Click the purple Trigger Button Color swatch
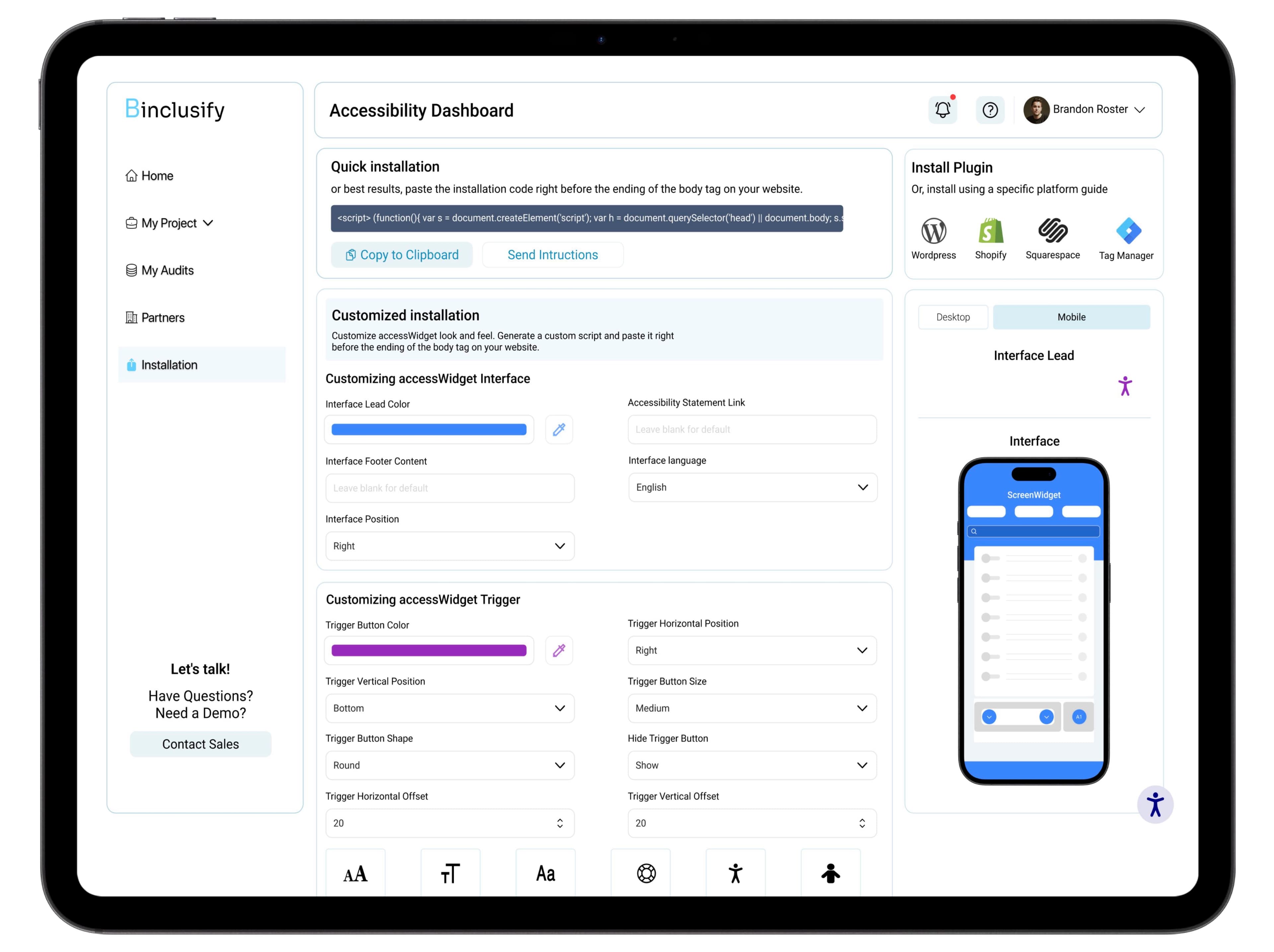Screen dimensions: 1274x952 pos(429,650)
